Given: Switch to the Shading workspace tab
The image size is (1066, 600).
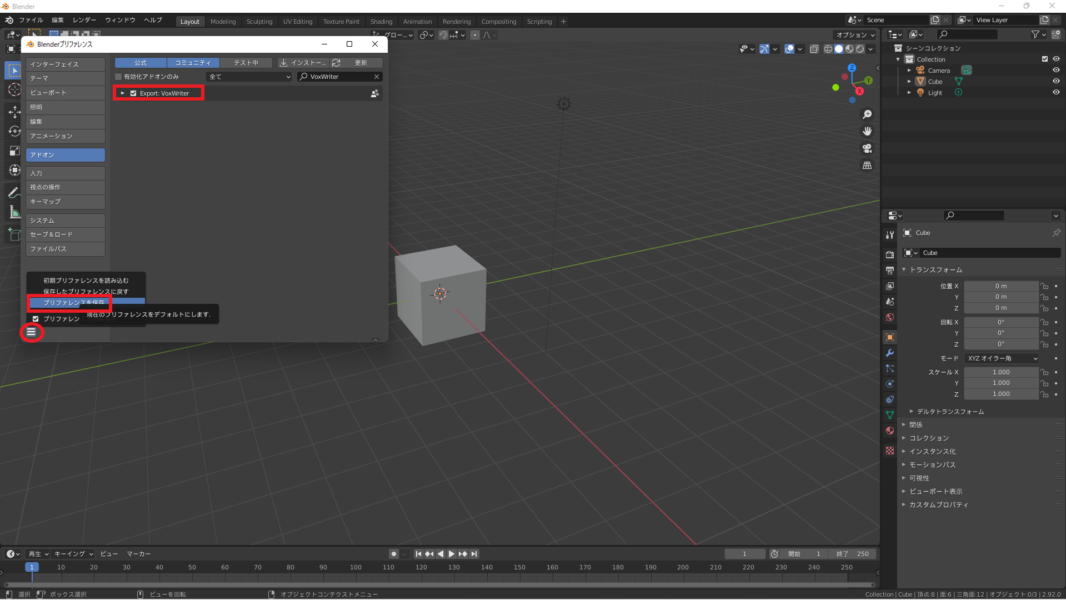Looking at the screenshot, I should (x=381, y=21).
